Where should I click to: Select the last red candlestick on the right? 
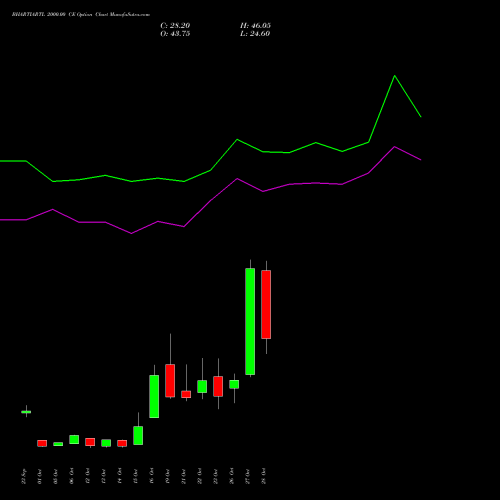click(x=266, y=304)
